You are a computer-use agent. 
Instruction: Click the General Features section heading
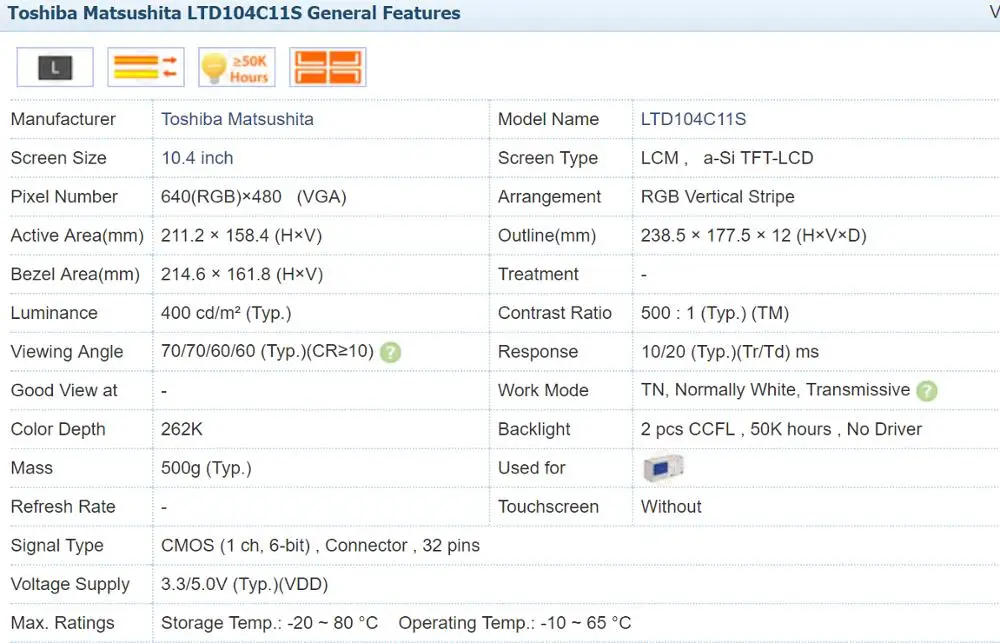[233, 13]
